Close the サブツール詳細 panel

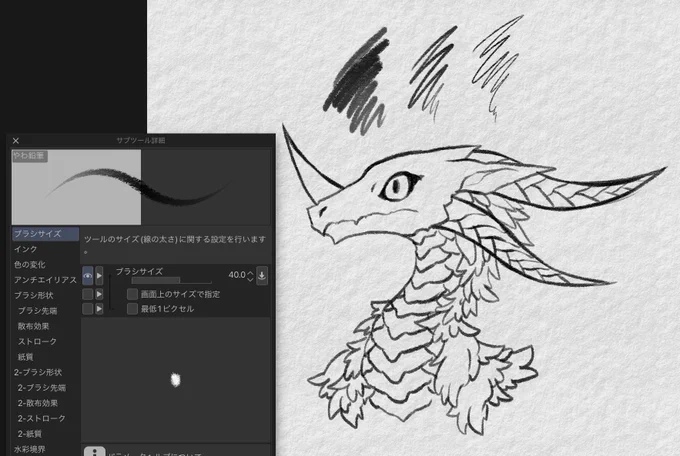coord(16,141)
